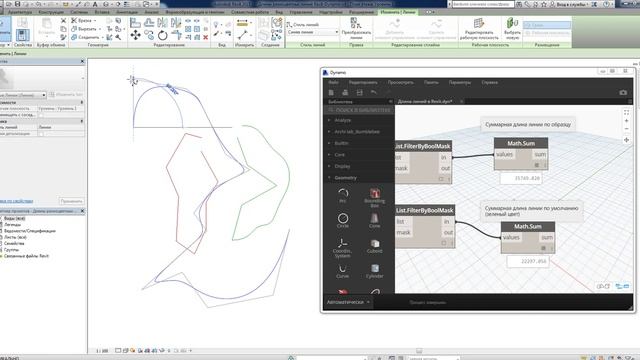The width and height of the screenshot is (640, 360).
Task: Select the Mirror Pick Axis tool
Action: coord(162,23)
